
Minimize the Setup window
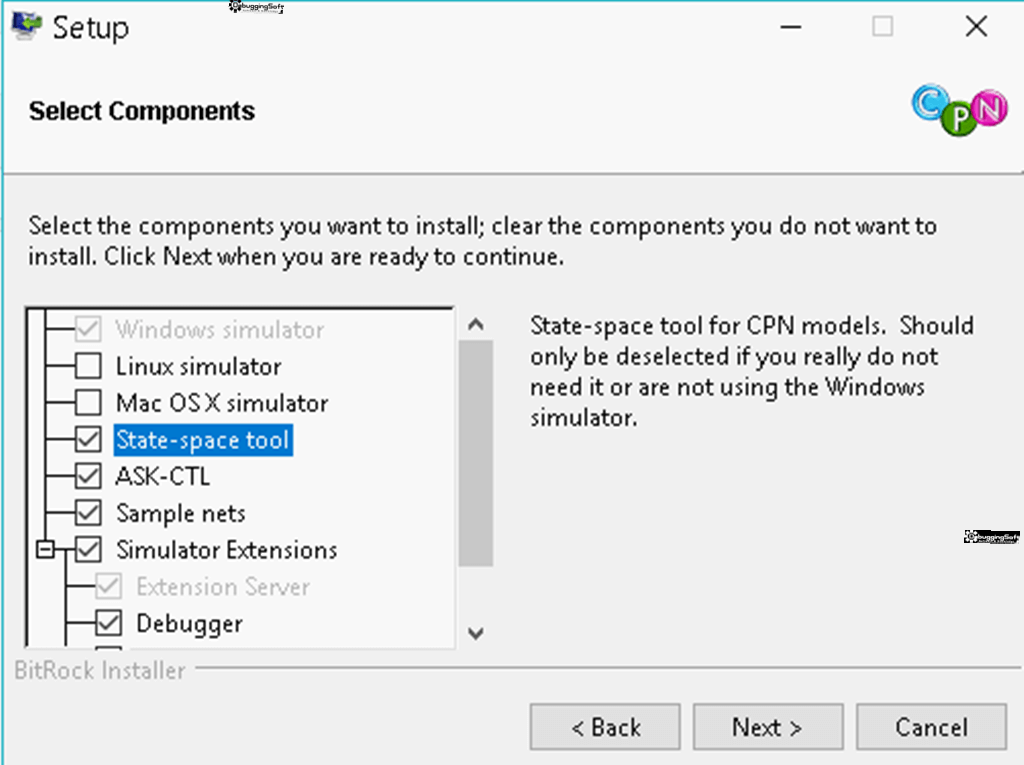click(x=791, y=27)
